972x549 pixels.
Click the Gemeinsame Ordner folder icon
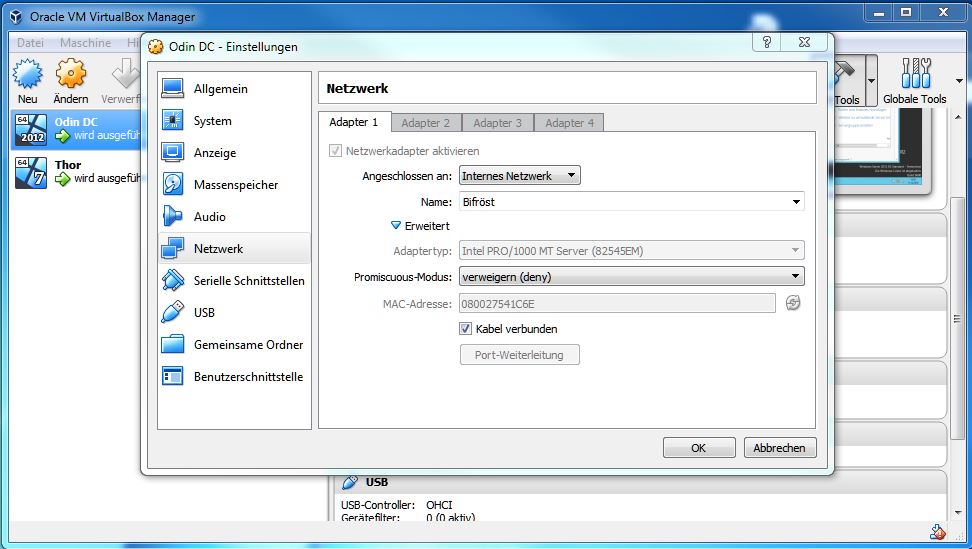(x=172, y=345)
